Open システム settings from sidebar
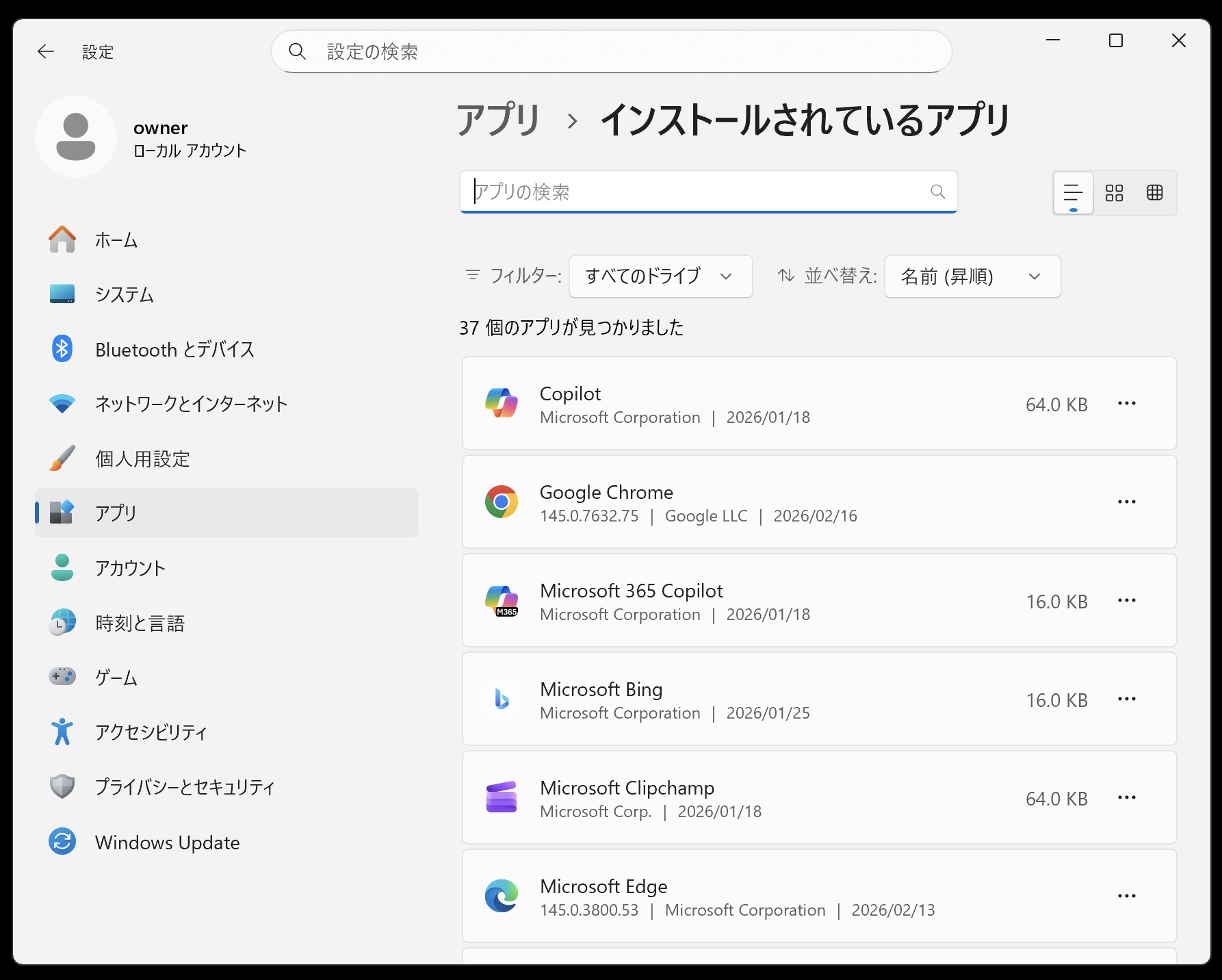 (x=125, y=294)
